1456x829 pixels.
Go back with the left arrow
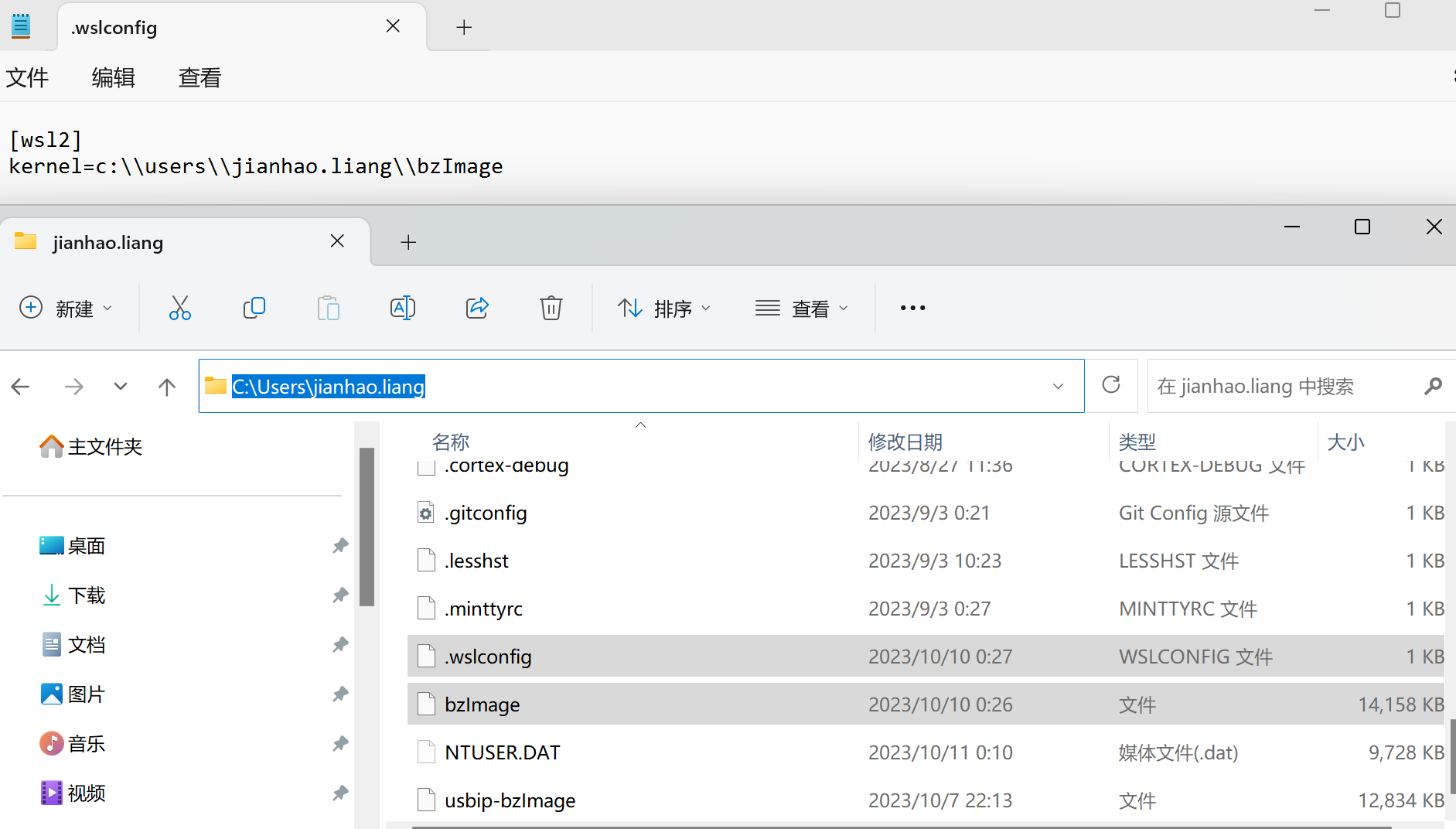(x=21, y=386)
